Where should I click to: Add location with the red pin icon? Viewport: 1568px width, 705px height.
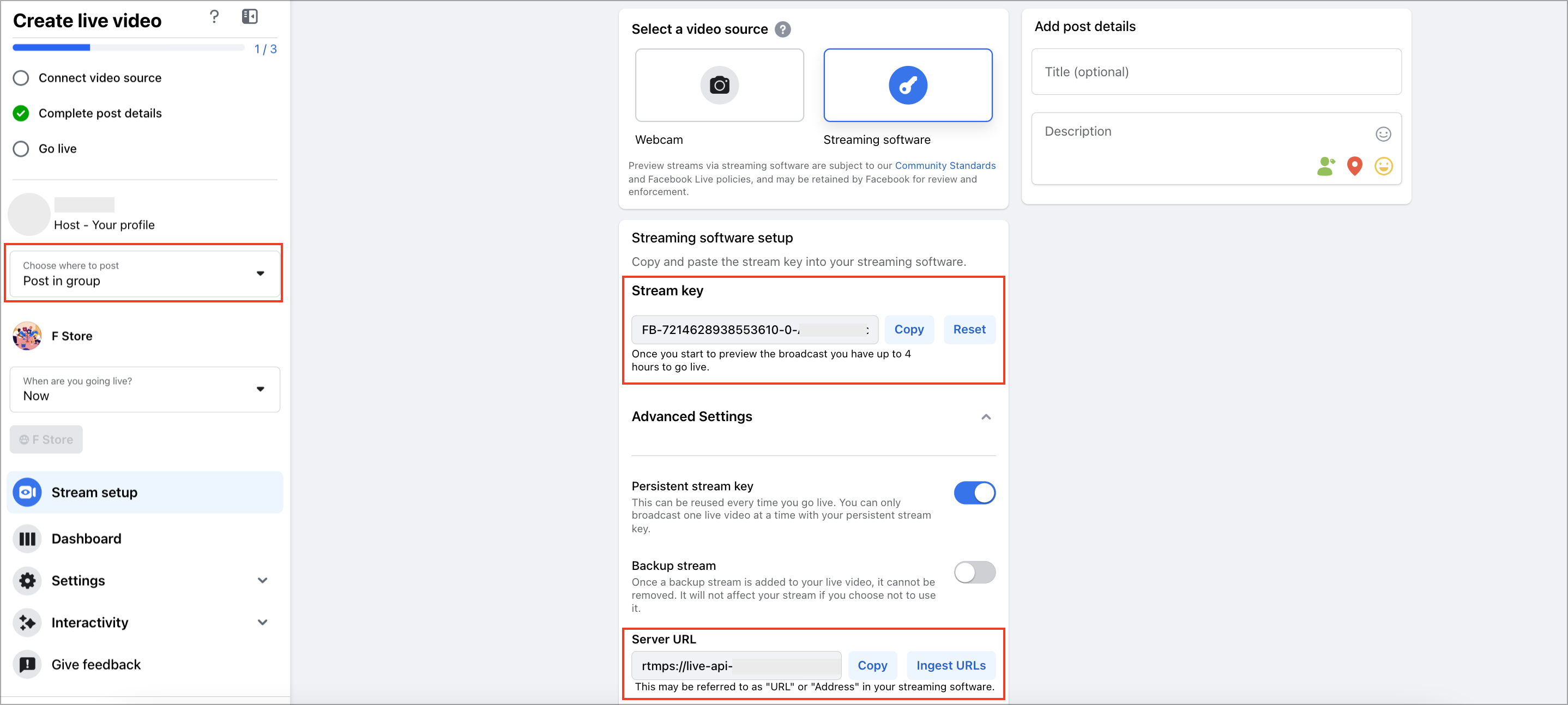pos(1354,166)
